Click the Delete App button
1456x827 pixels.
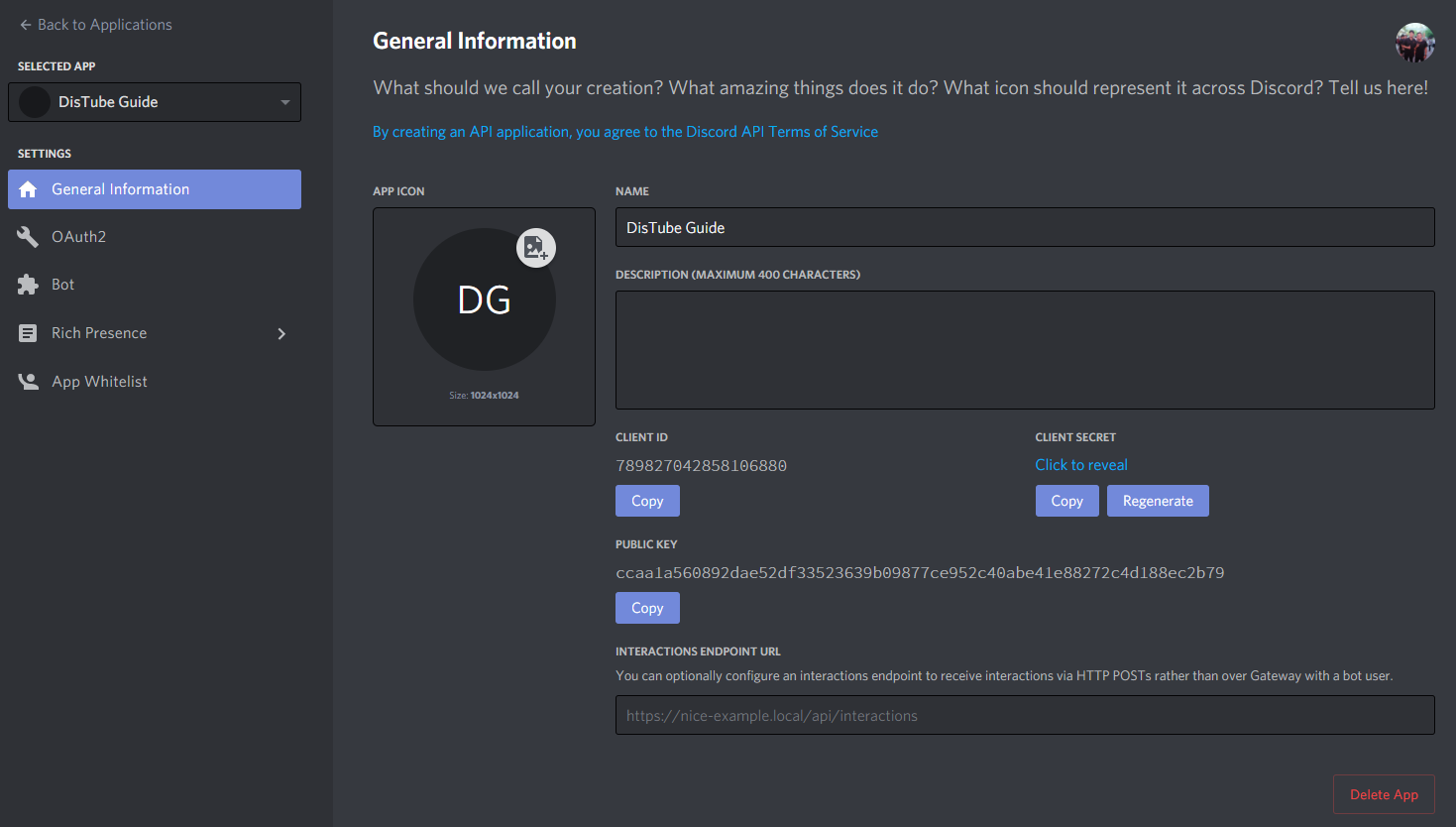pyautogui.click(x=1384, y=794)
